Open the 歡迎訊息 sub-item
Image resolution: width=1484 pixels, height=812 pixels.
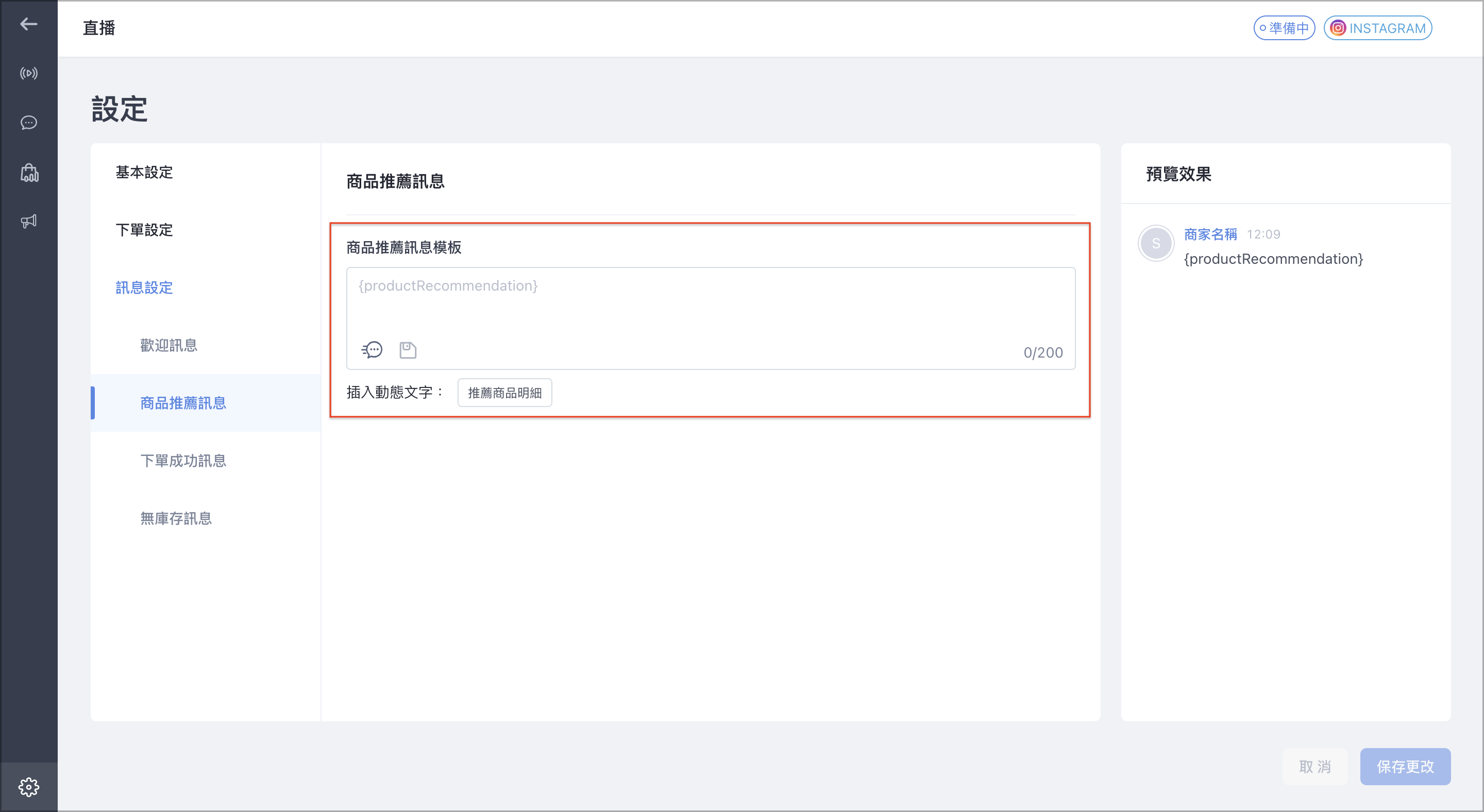169,345
